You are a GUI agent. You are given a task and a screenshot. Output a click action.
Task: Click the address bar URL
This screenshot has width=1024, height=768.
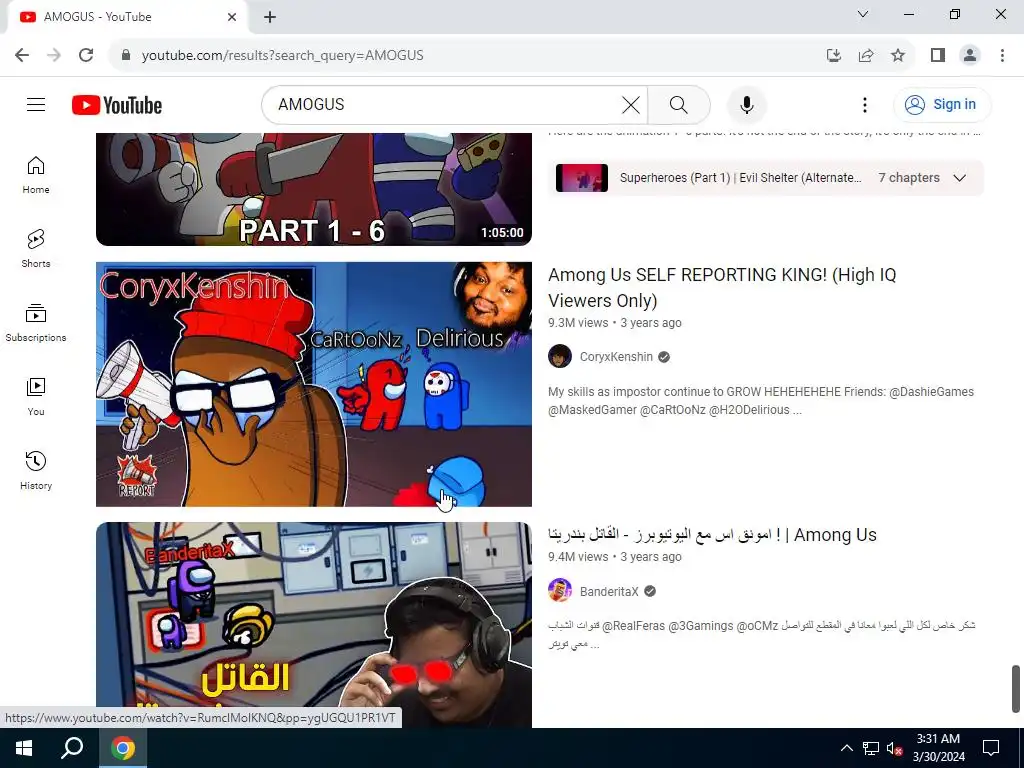(x=282, y=55)
